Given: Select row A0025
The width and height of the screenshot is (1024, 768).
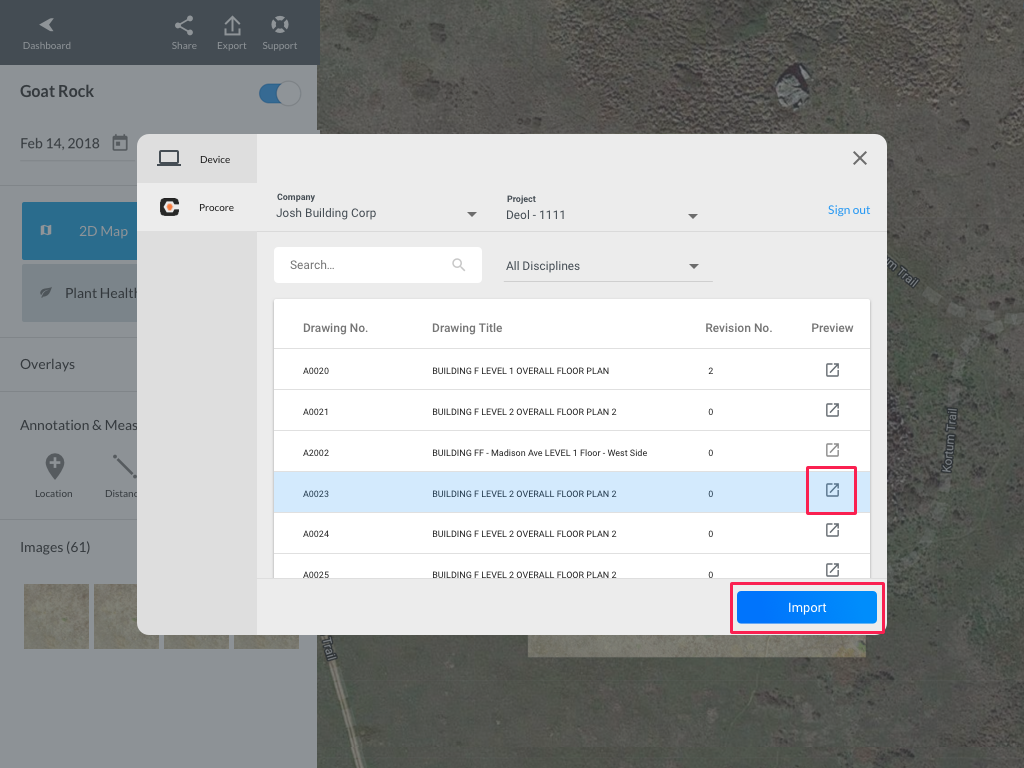Looking at the screenshot, I should click(571, 567).
